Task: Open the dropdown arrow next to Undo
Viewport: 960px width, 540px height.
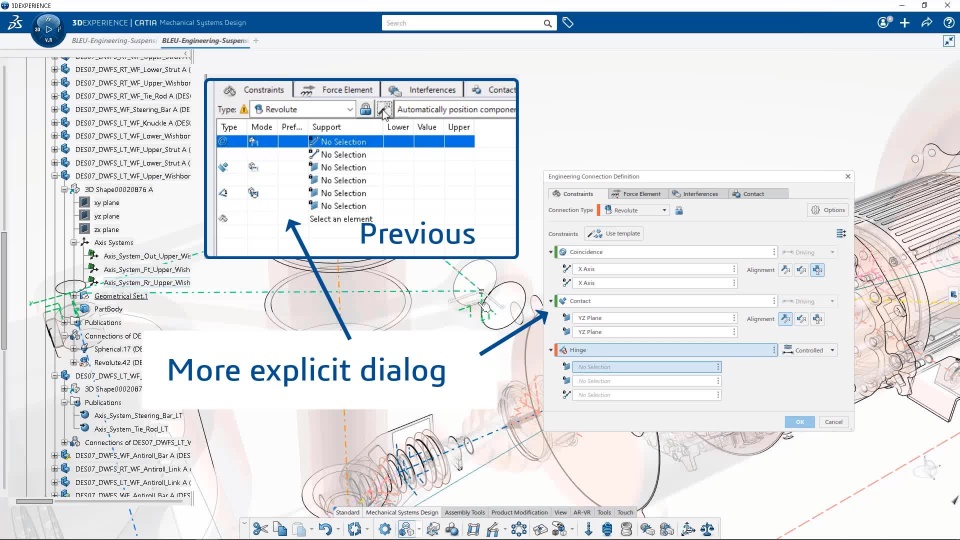Action: [338, 529]
